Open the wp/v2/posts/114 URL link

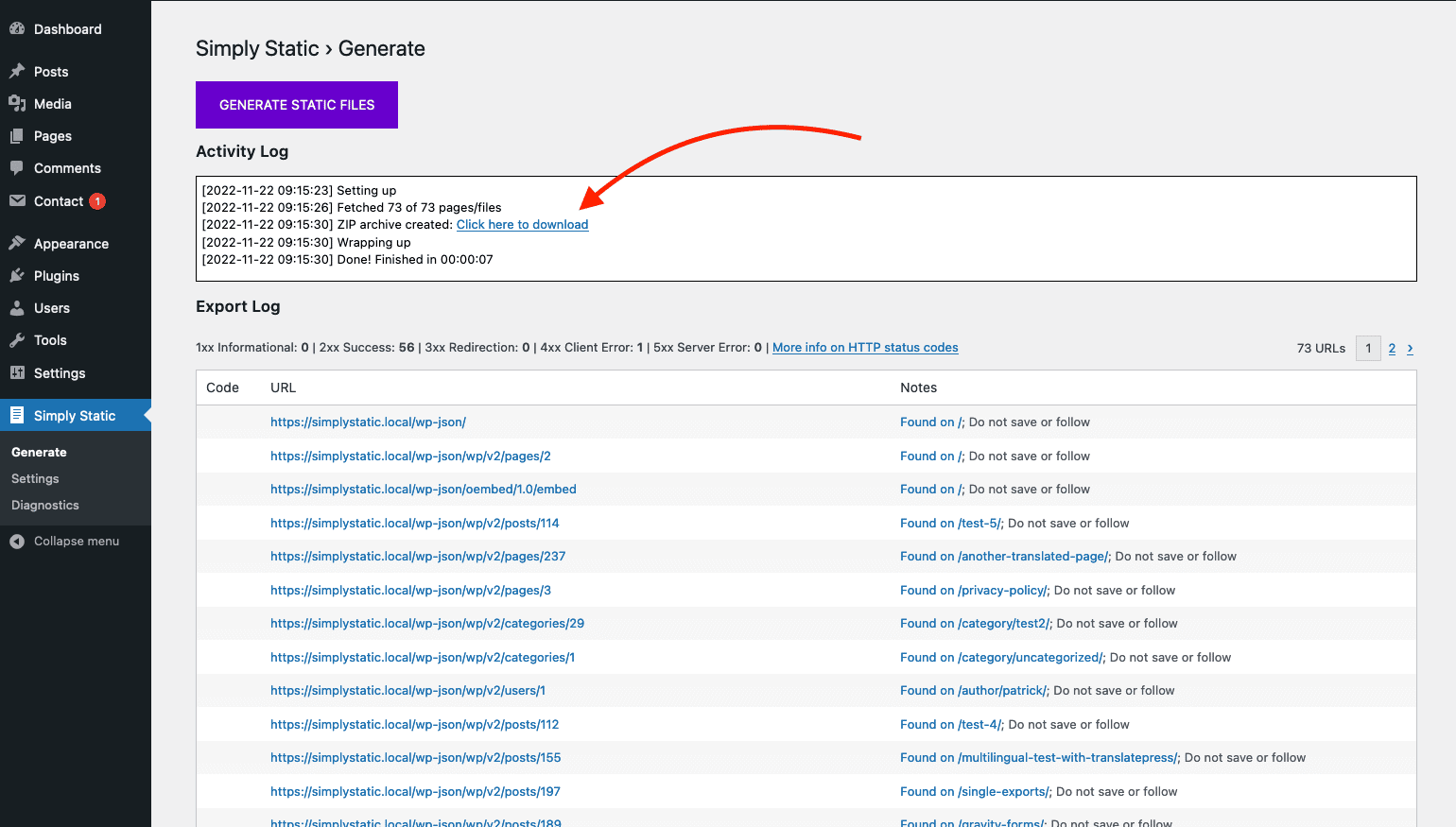[x=415, y=524]
